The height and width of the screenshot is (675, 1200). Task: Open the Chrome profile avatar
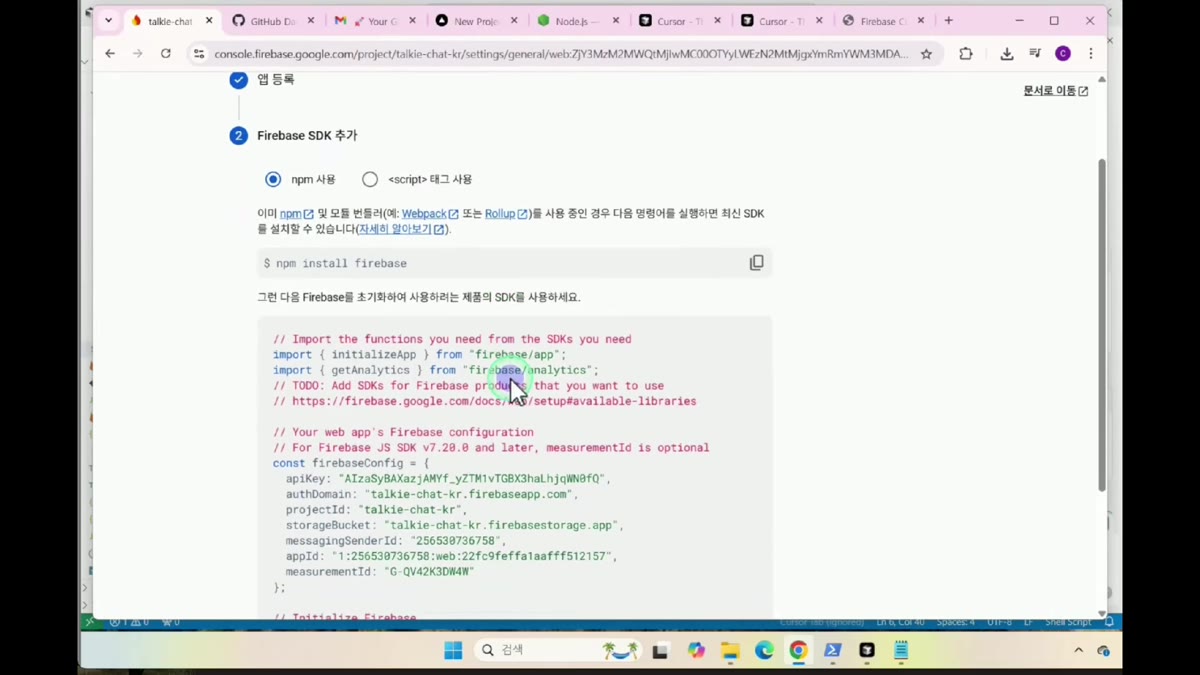pos(1063,54)
